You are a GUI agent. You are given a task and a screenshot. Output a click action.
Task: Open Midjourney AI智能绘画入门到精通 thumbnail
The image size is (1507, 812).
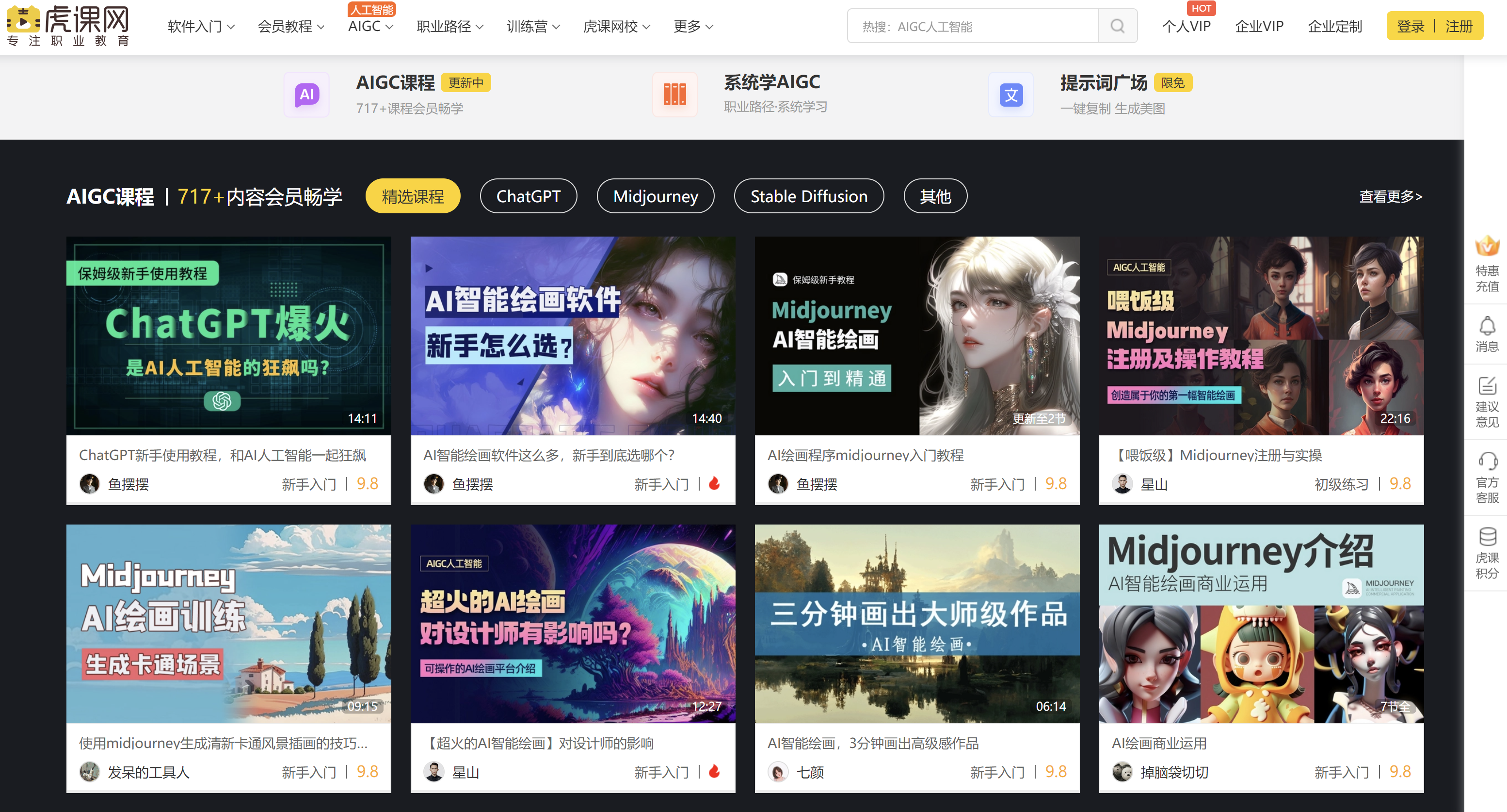pos(917,335)
